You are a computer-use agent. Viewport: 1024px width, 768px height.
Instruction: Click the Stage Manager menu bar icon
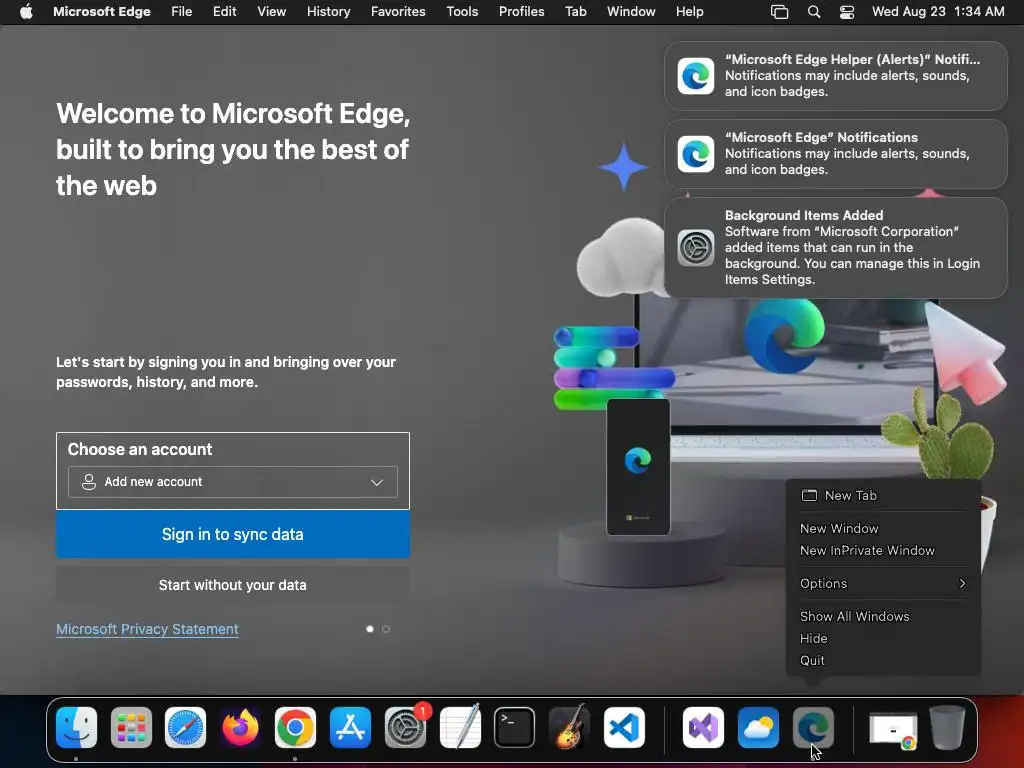[780, 12]
